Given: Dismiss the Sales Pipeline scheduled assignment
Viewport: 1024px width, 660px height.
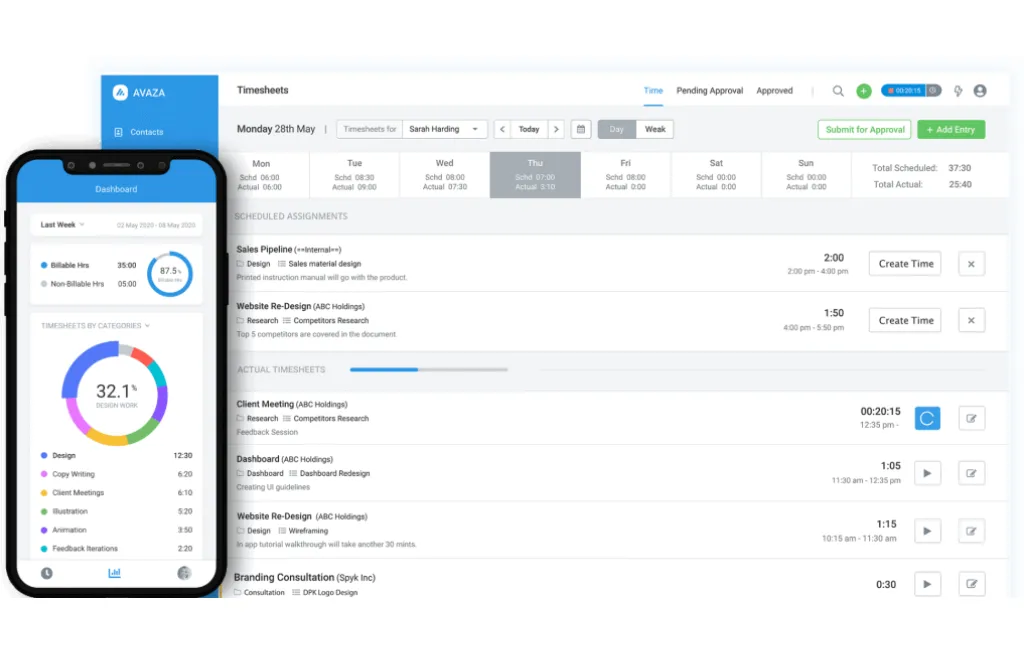Looking at the screenshot, I should (x=971, y=264).
